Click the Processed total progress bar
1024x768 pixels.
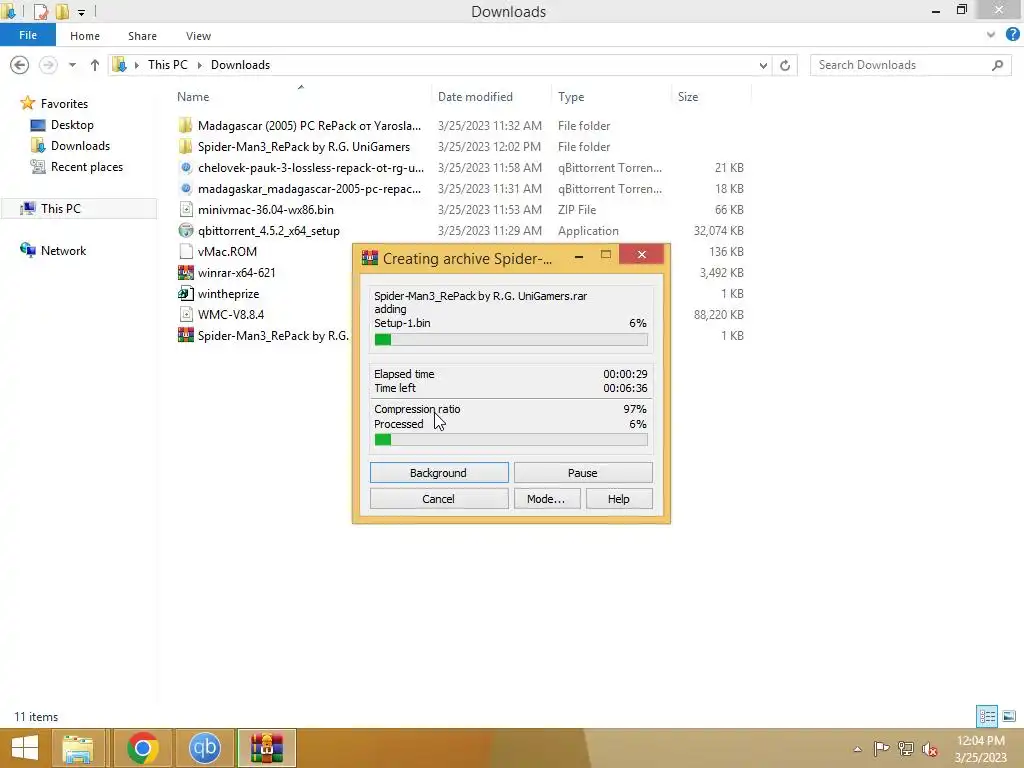(511, 440)
